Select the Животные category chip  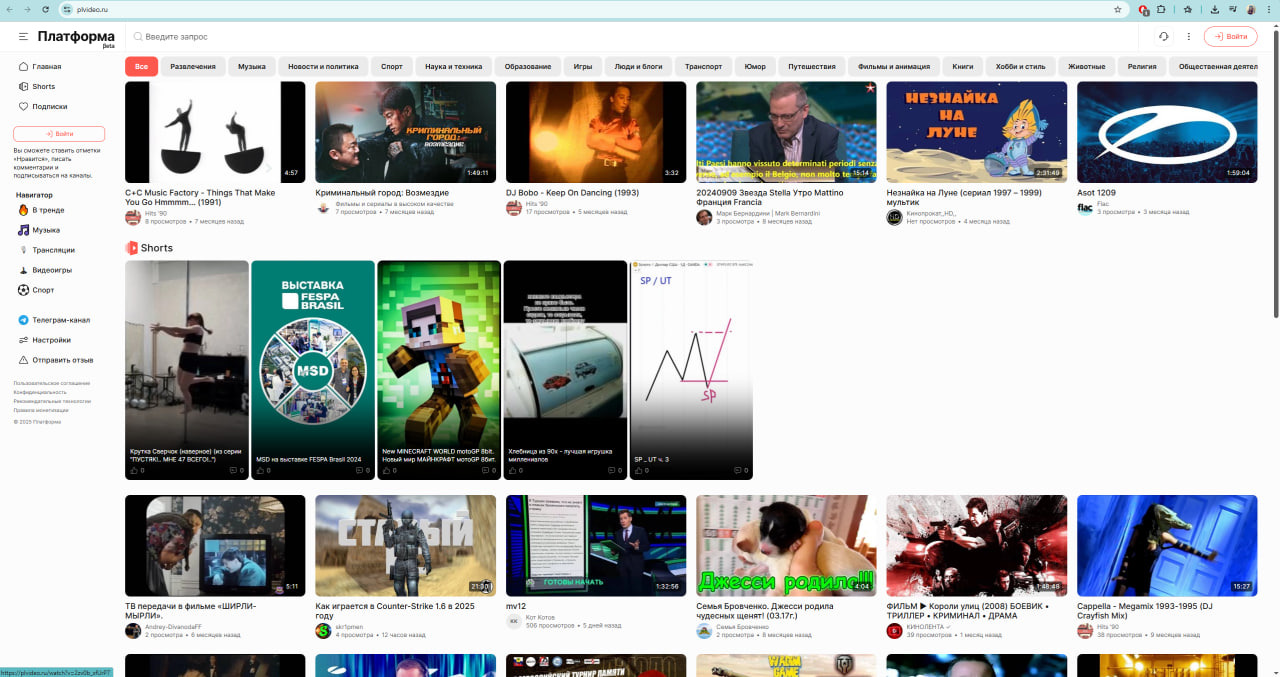pyautogui.click(x=1087, y=67)
